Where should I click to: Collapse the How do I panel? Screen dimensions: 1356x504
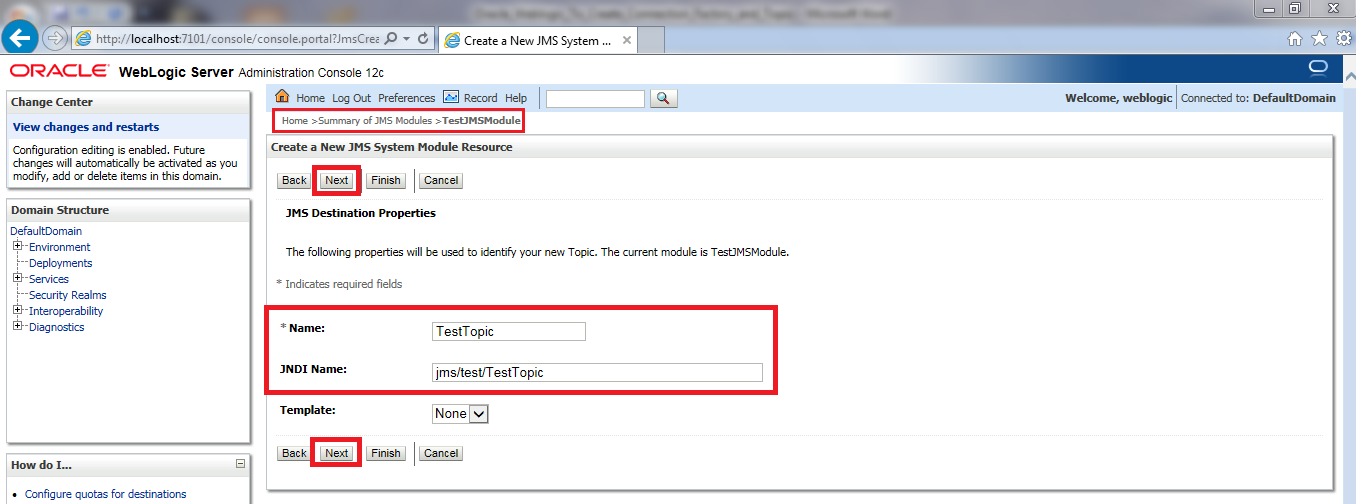[240, 464]
